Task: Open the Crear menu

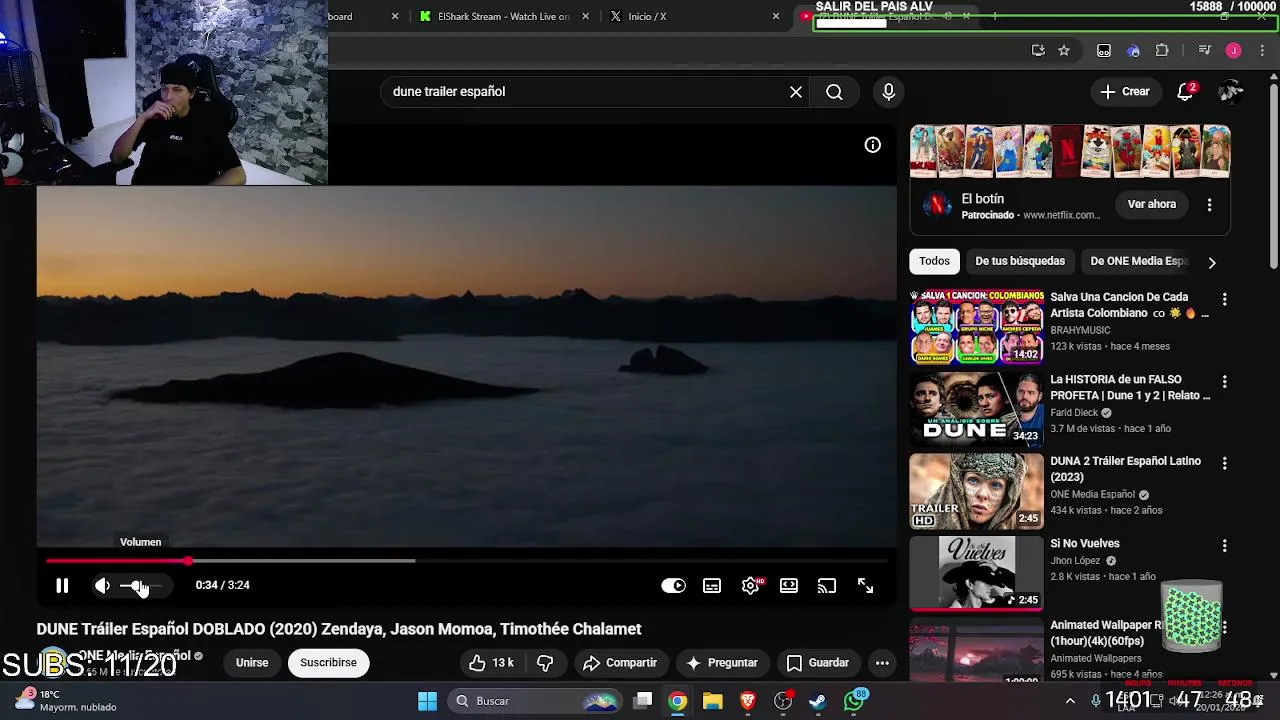Action: point(1125,92)
